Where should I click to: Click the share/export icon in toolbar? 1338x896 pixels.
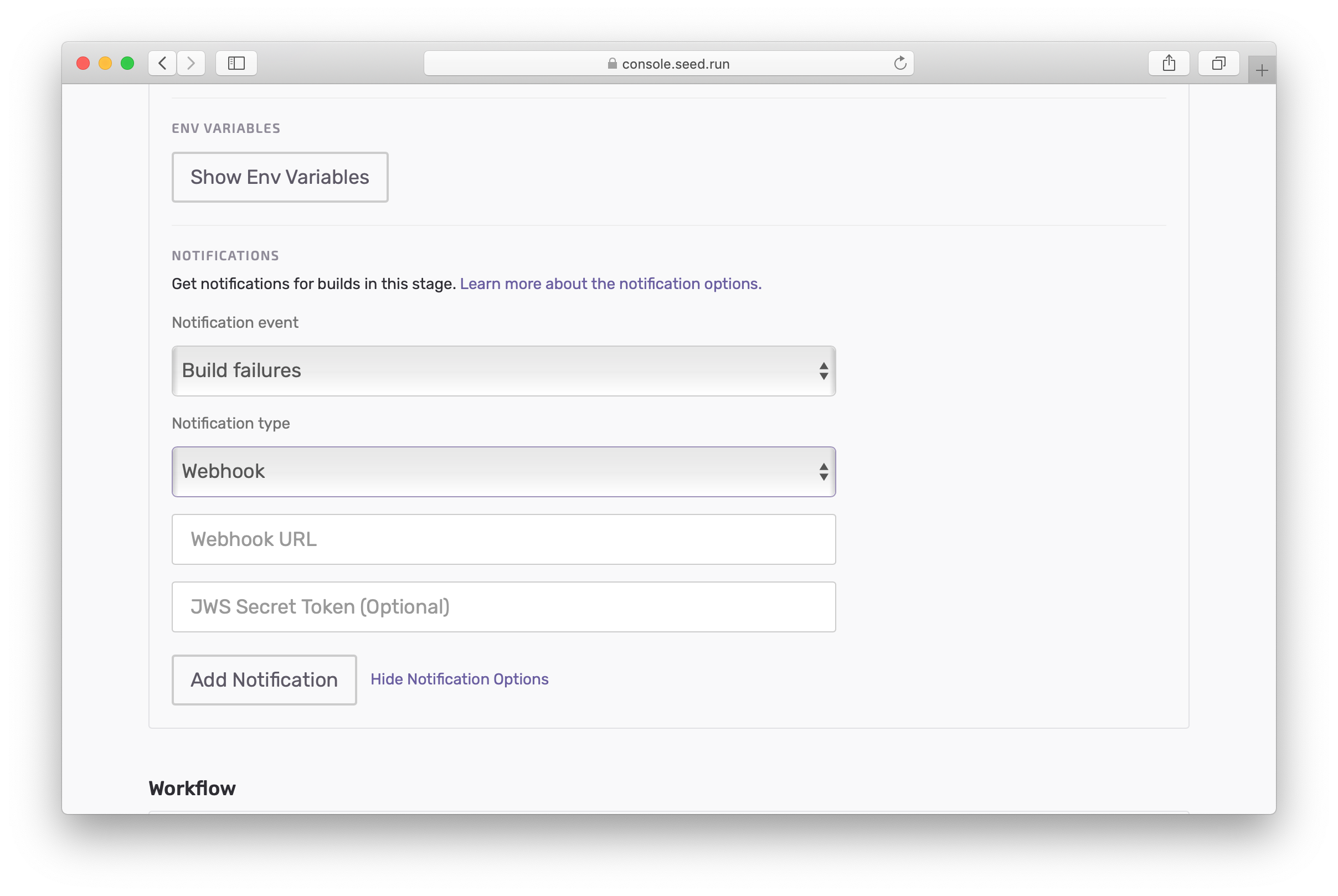1169,63
